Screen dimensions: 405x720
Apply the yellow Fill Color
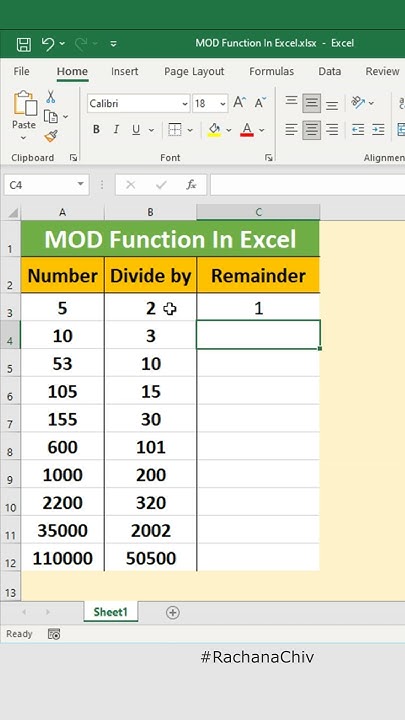(x=214, y=130)
